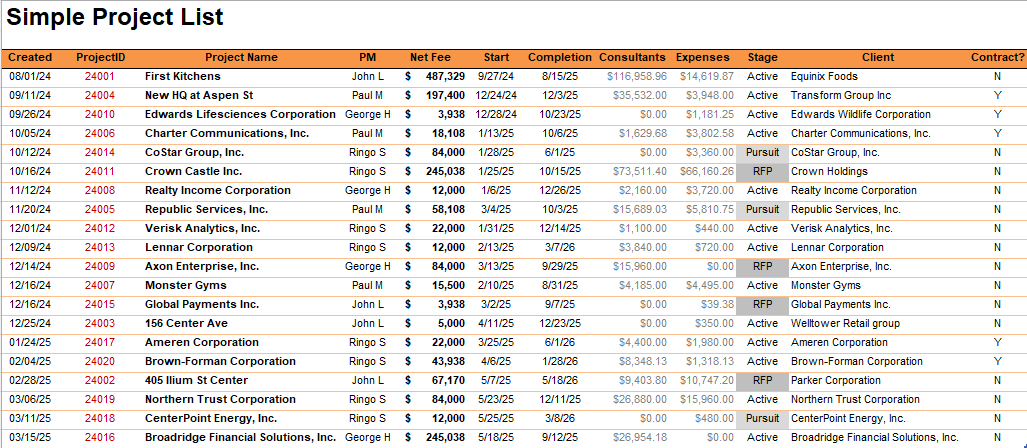Select contract Y in Ameren Corporation row
The height and width of the screenshot is (448, 1027).
(x=998, y=343)
